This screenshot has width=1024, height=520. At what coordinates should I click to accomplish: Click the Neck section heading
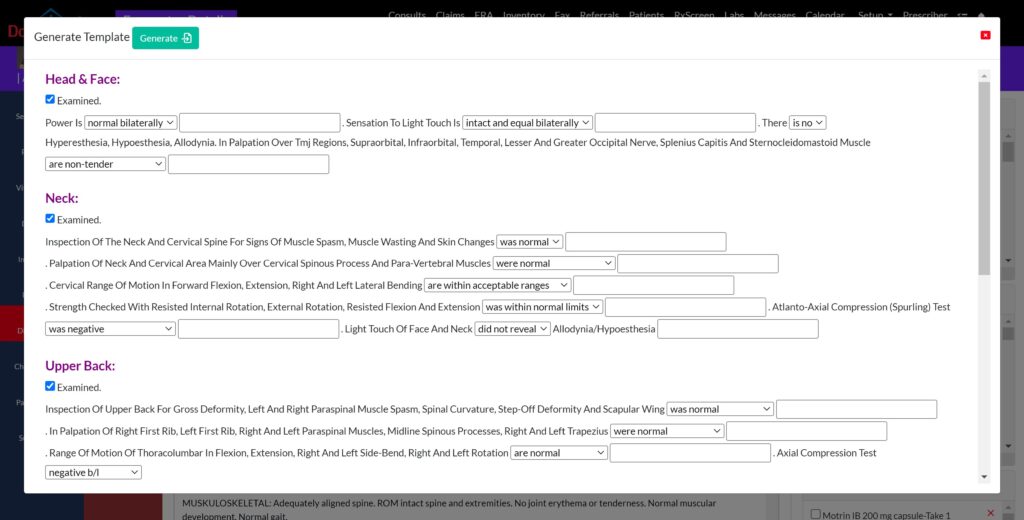61,198
